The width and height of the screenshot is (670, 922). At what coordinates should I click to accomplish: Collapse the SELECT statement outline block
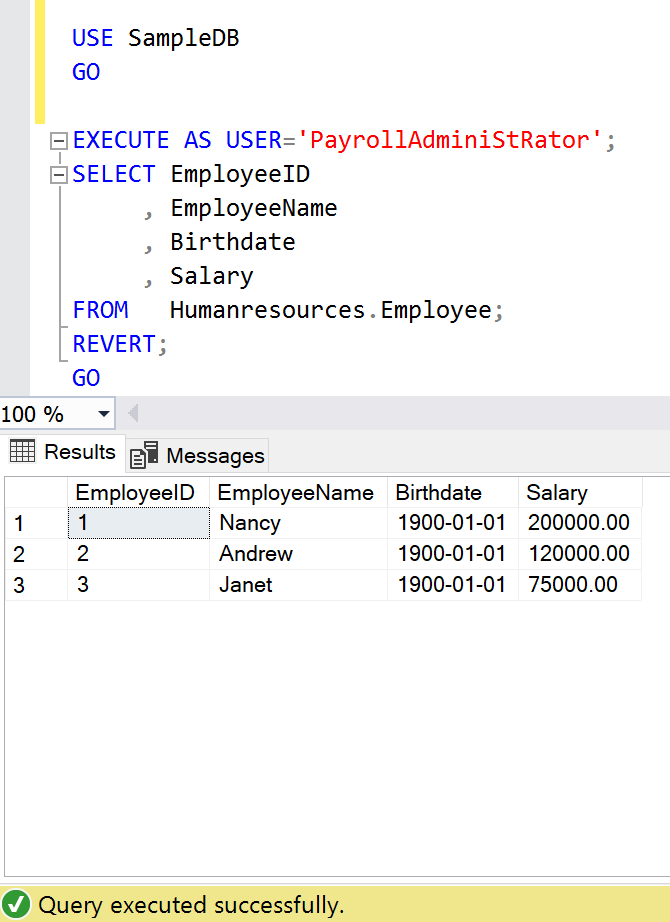(58, 175)
